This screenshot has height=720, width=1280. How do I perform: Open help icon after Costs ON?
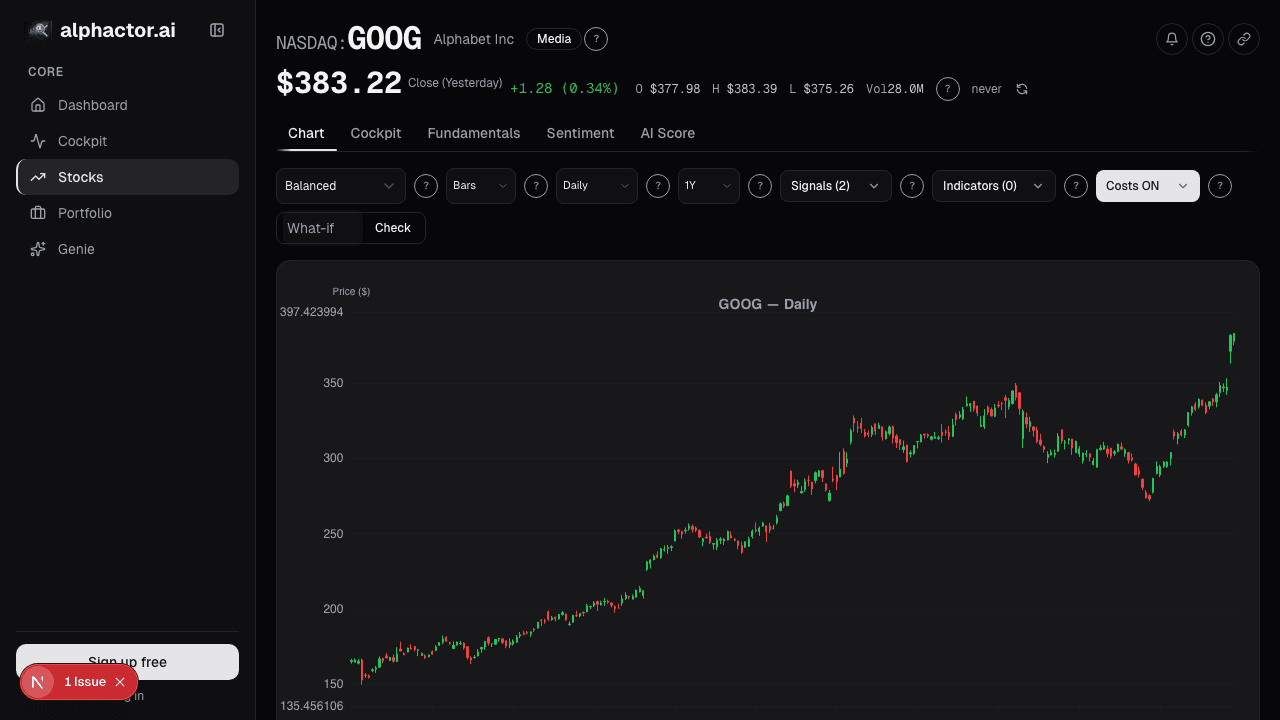1220,186
